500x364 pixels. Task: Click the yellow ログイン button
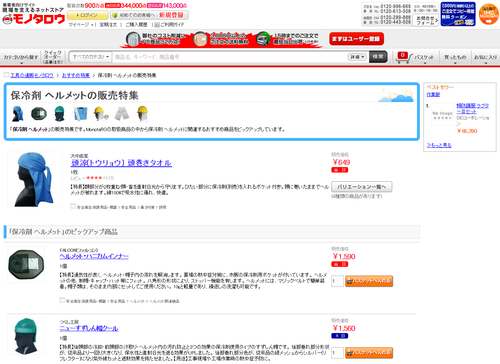coord(88,15)
